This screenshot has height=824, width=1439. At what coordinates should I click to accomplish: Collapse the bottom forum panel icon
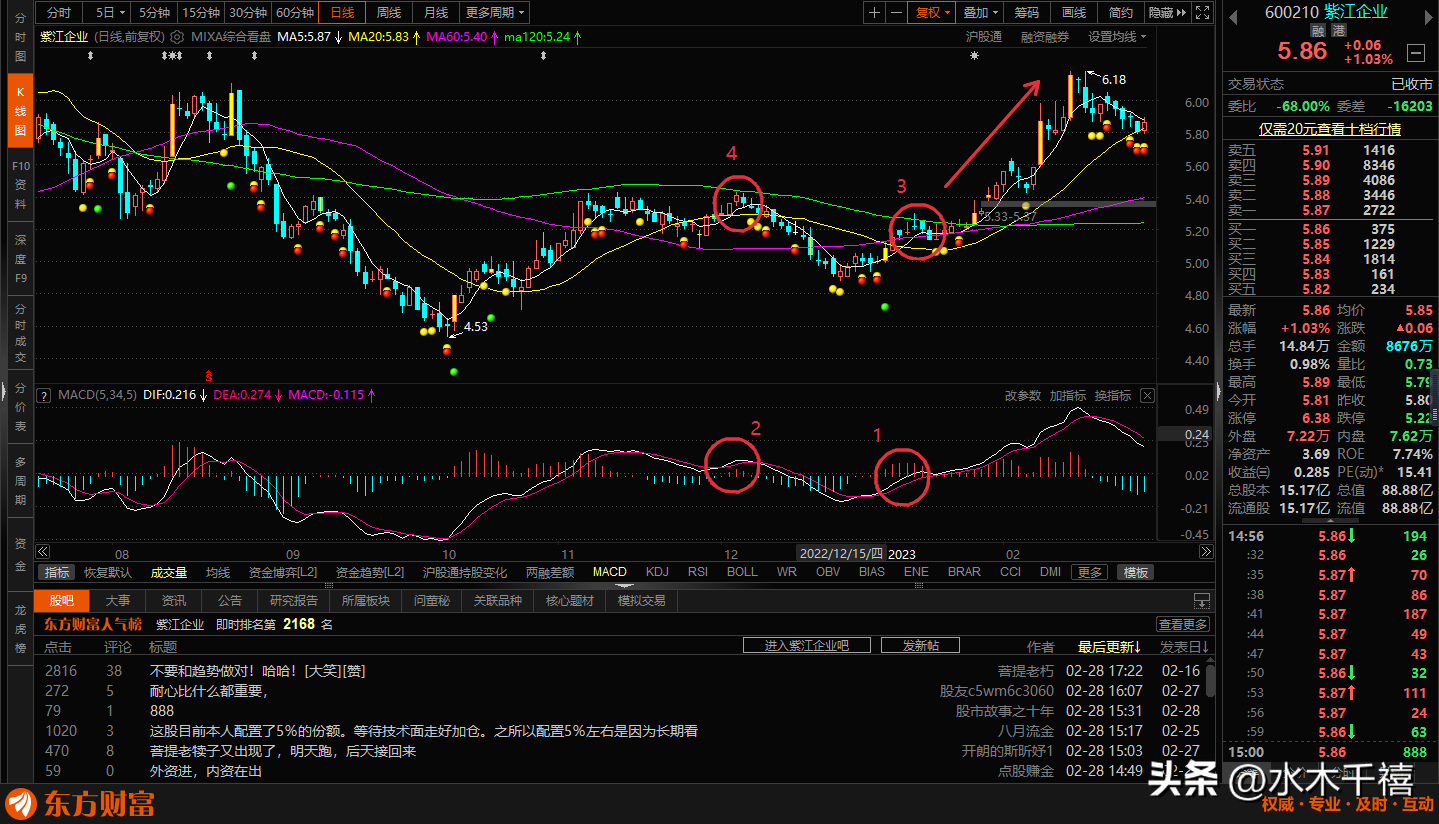click(1202, 601)
